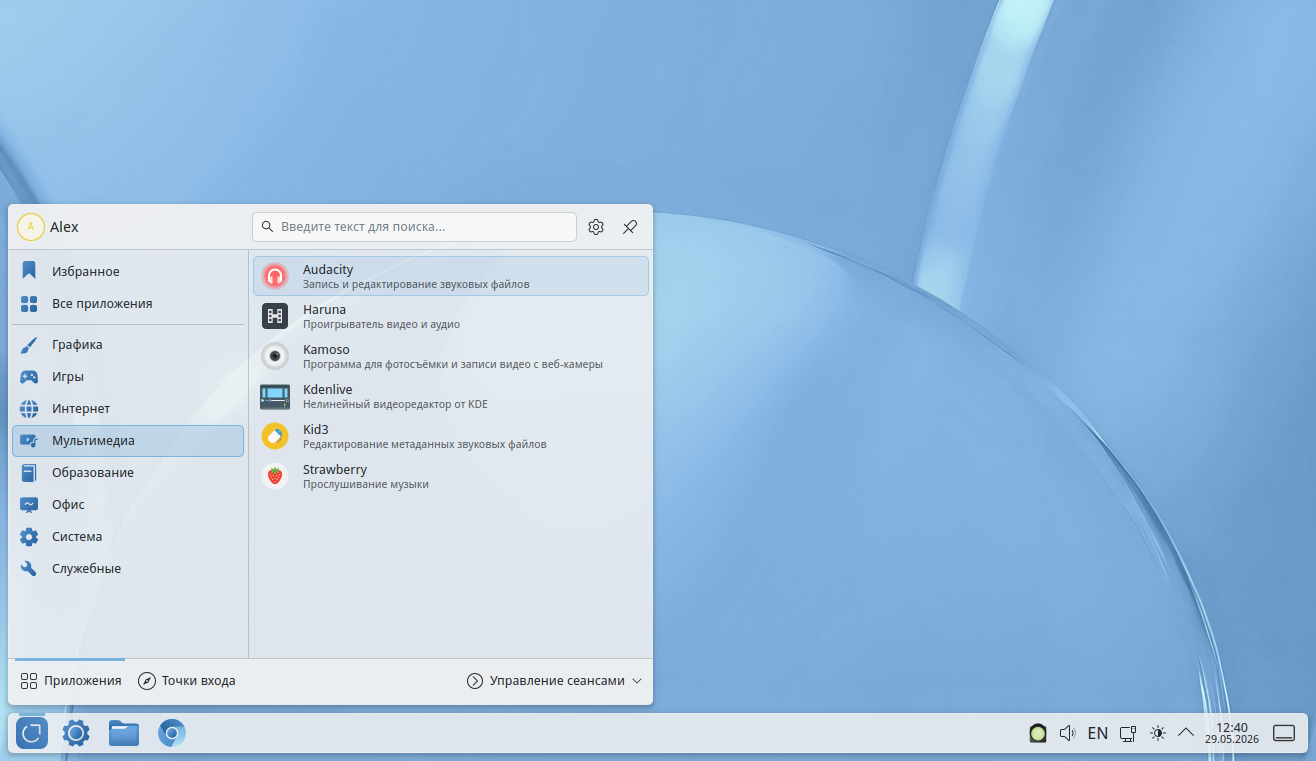Screen dimensions: 1316x761
Task: Select the Интернет category
Action: coord(128,409)
